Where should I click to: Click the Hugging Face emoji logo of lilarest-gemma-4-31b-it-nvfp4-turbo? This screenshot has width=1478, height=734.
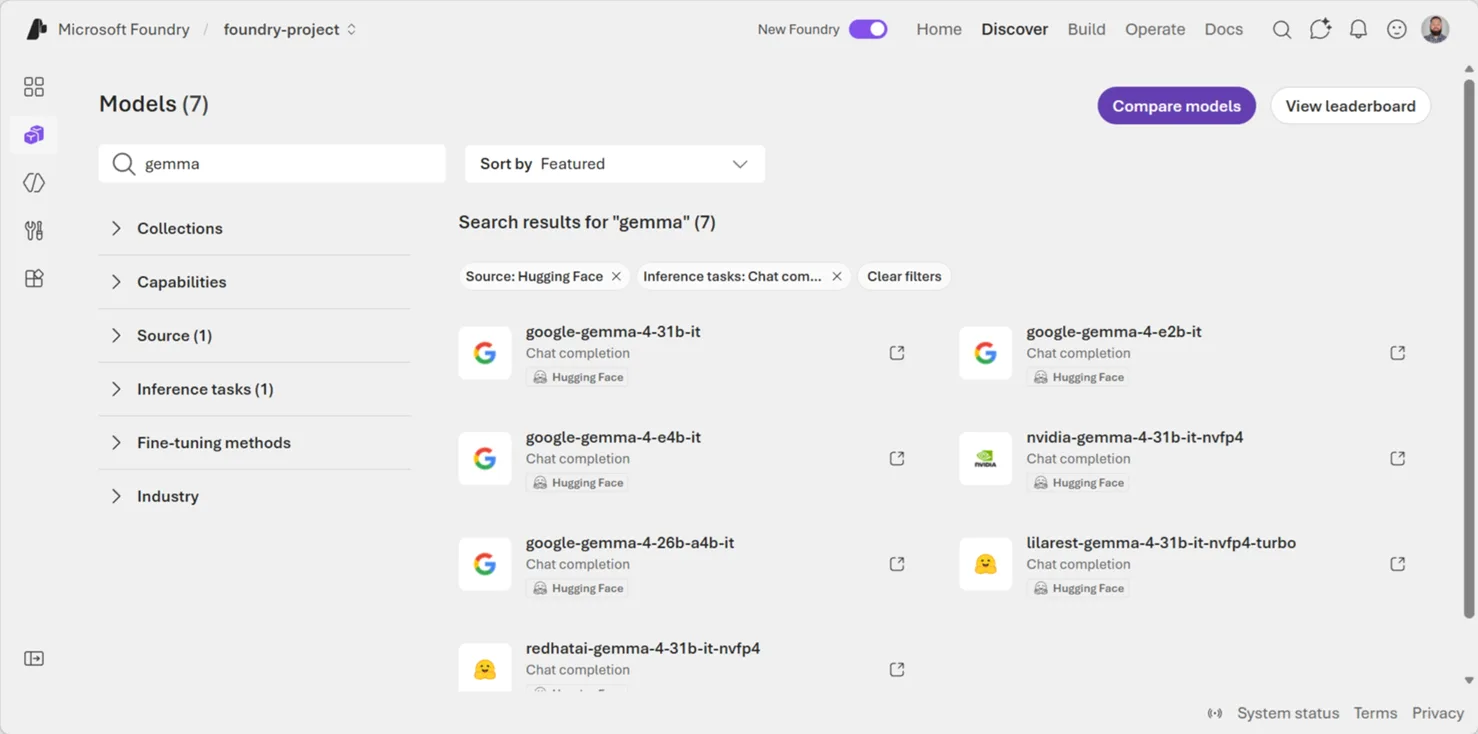point(986,564)
